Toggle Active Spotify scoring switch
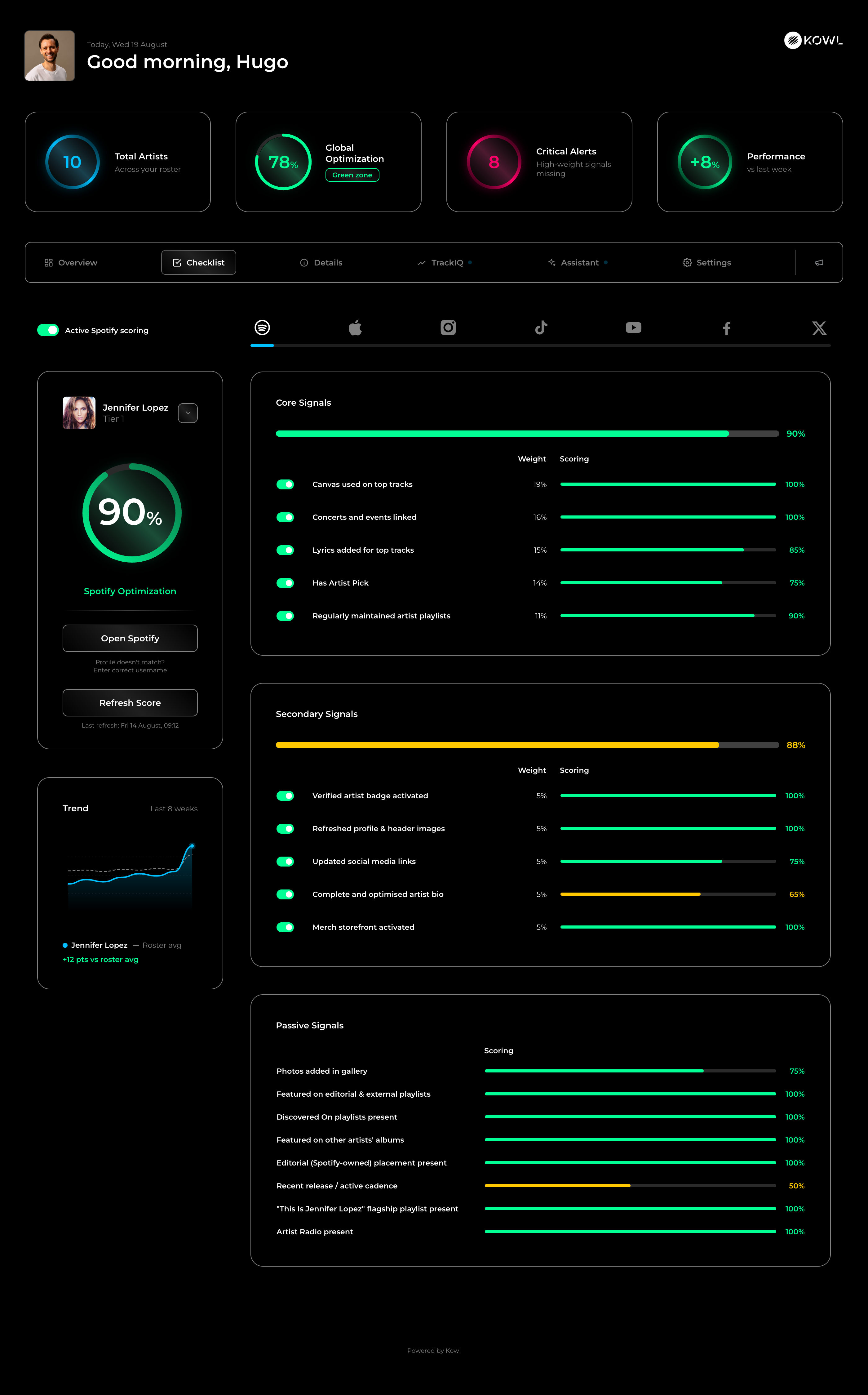Screen dimensions: 868x1395 coord(48,330)
